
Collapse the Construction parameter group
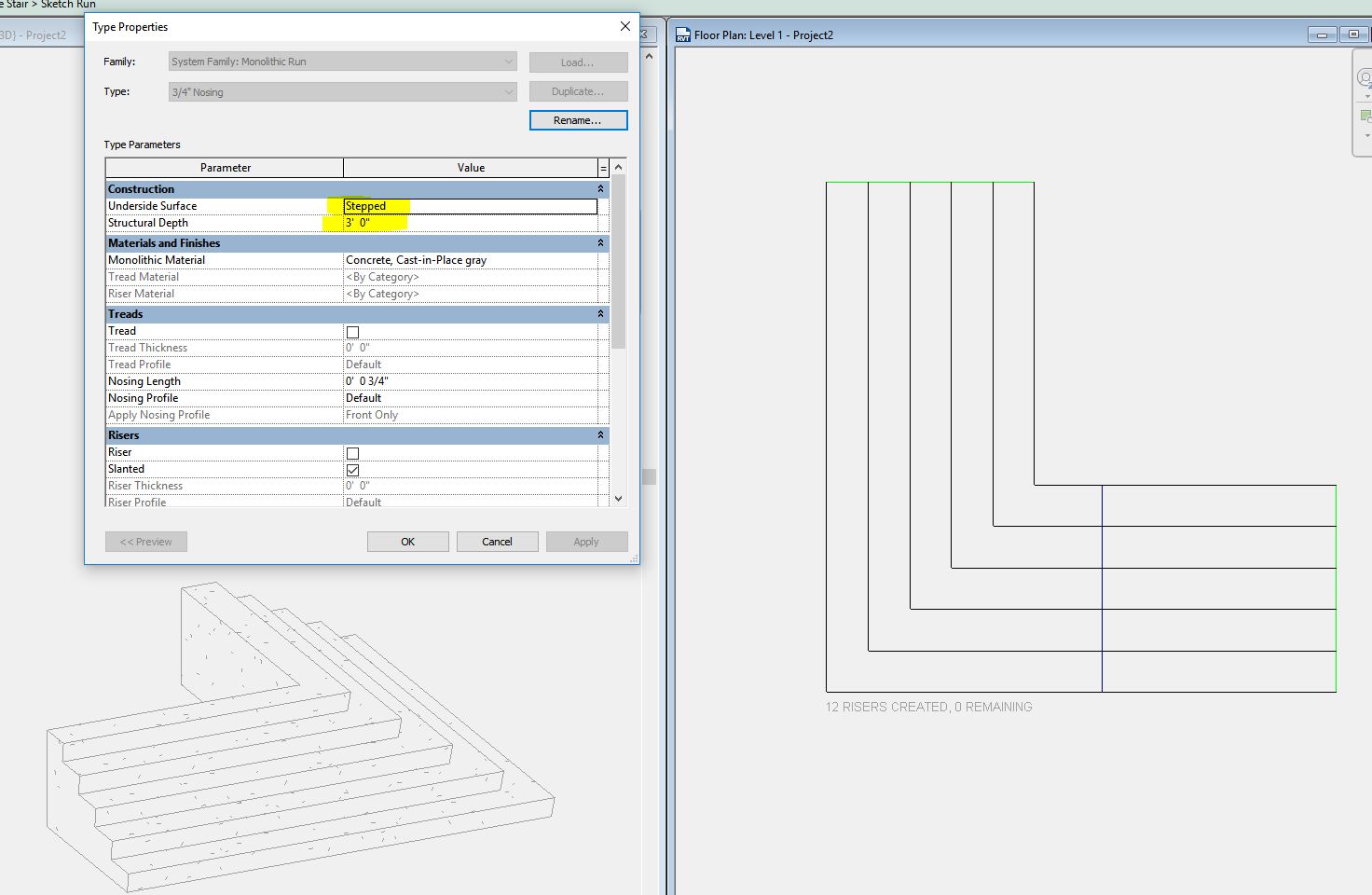point(600,189)
